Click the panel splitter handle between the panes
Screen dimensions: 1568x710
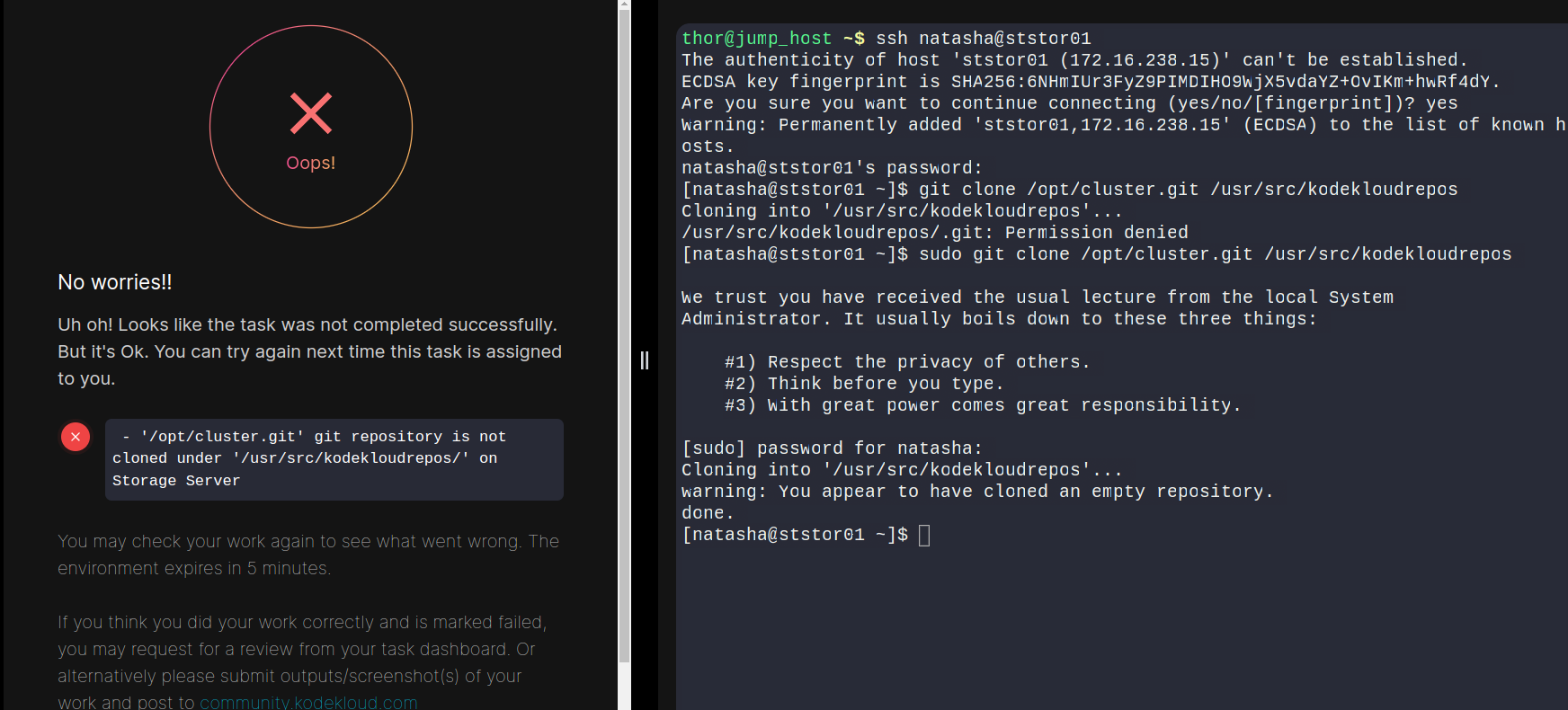click(645, 360)
